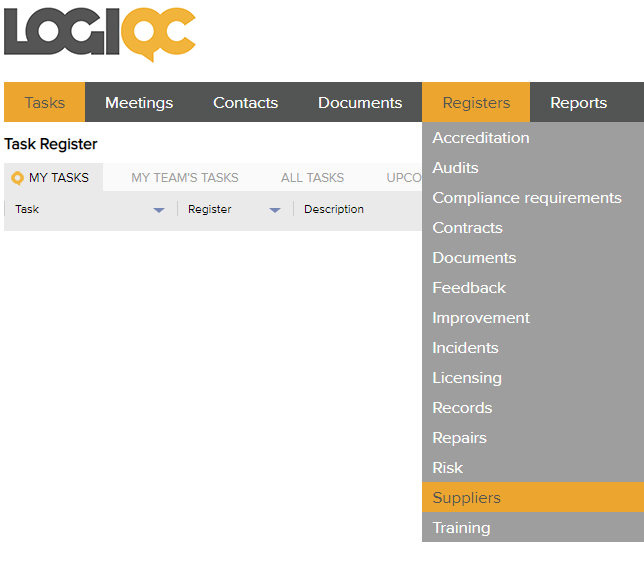
Task: Choose Compliance requirements from the menu
Action: point(527,198)
